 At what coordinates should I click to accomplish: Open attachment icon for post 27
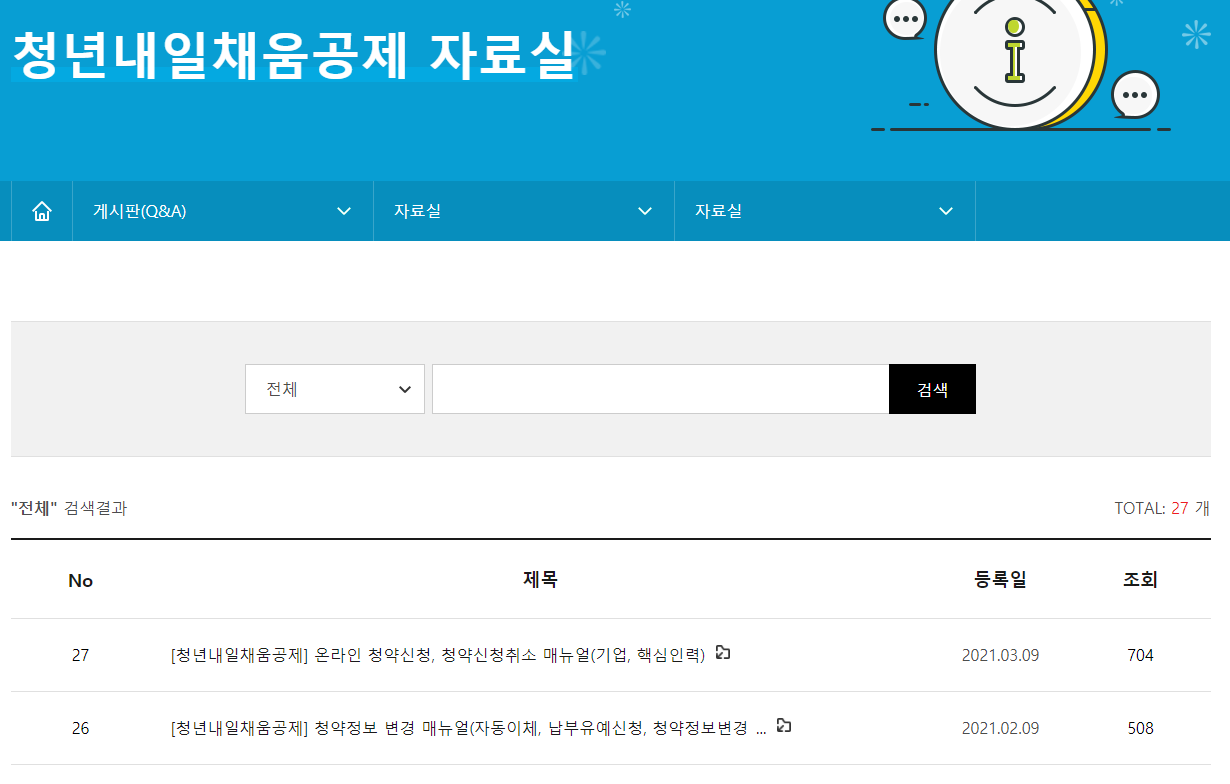(723, 653)
